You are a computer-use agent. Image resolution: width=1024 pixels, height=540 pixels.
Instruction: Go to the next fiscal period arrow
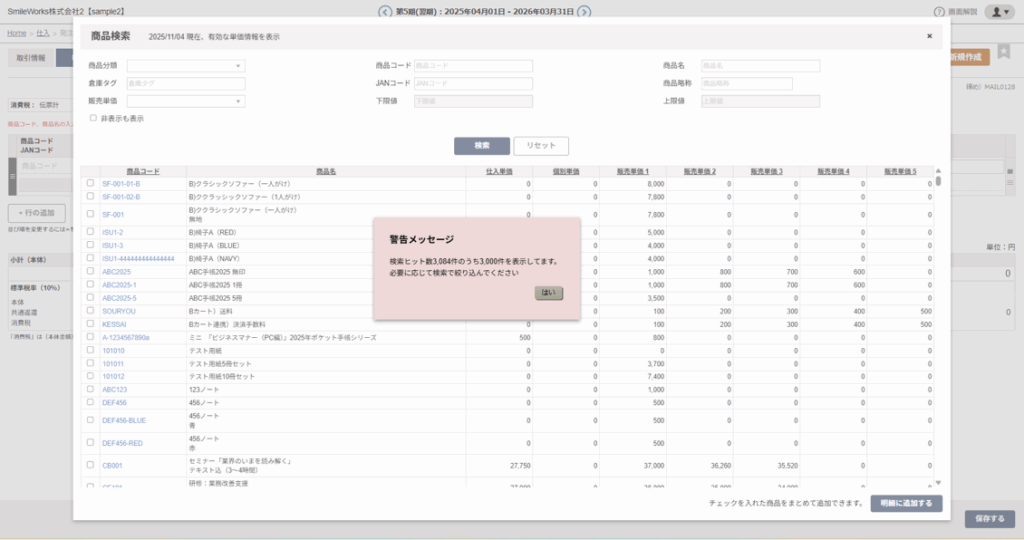coord(585,12)
